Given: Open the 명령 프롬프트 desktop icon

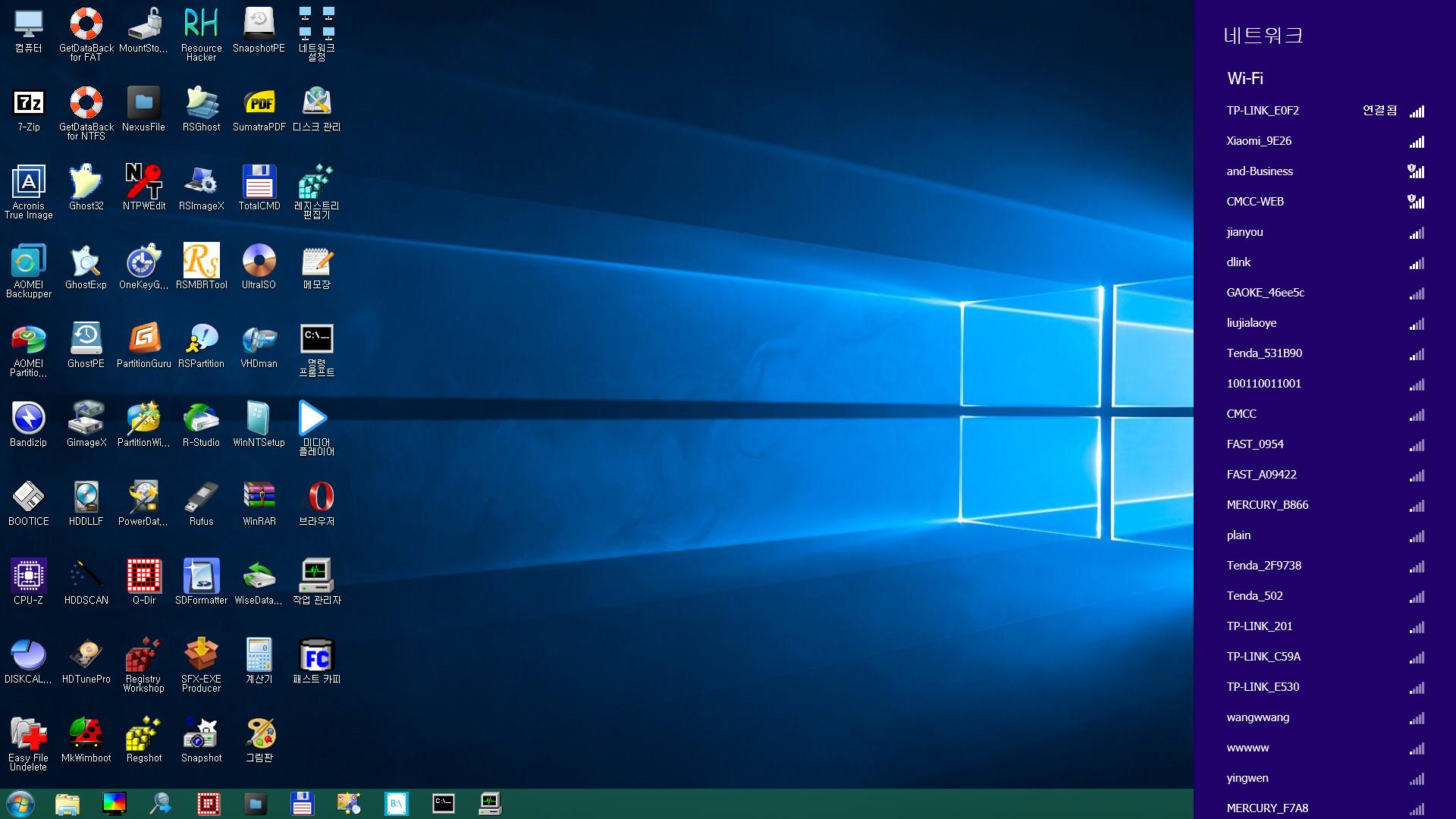Looking at the screenshot, I should coord(316,350).
